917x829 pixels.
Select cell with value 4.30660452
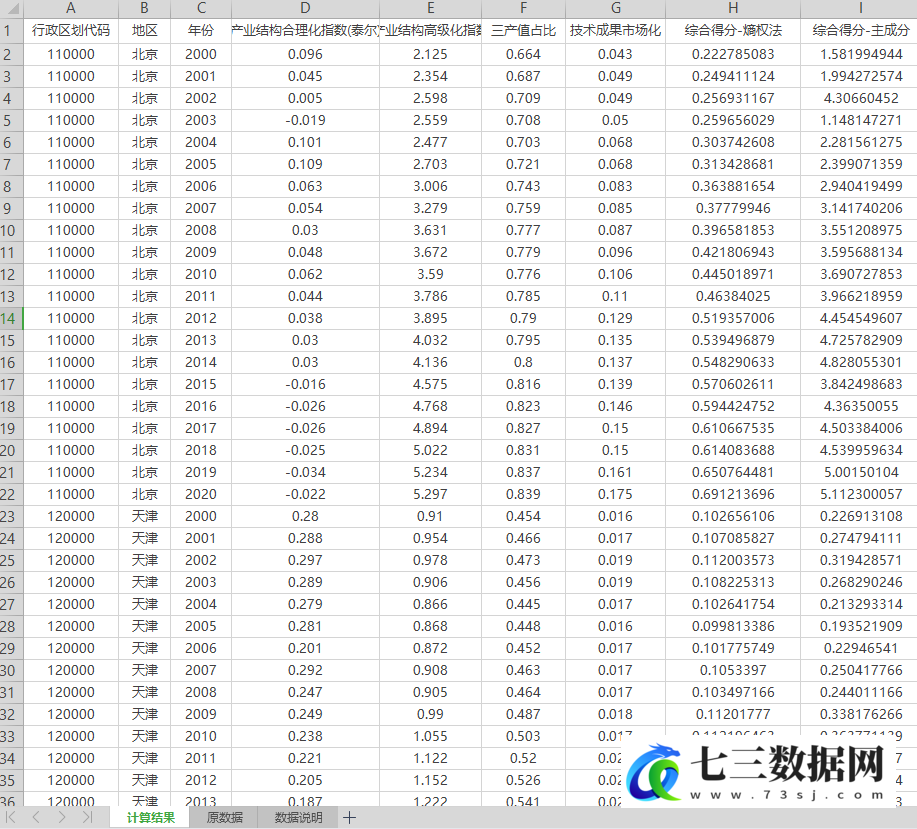pos(860,98)
